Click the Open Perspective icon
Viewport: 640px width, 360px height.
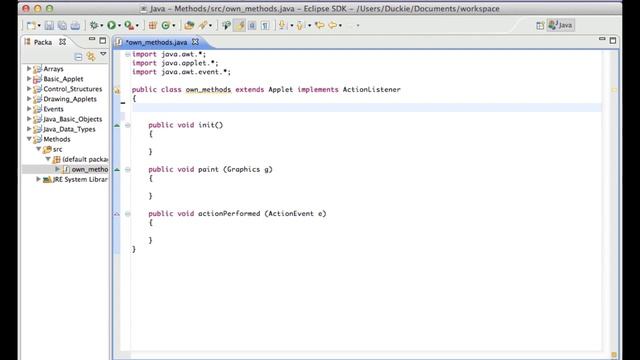click(540, 25)
